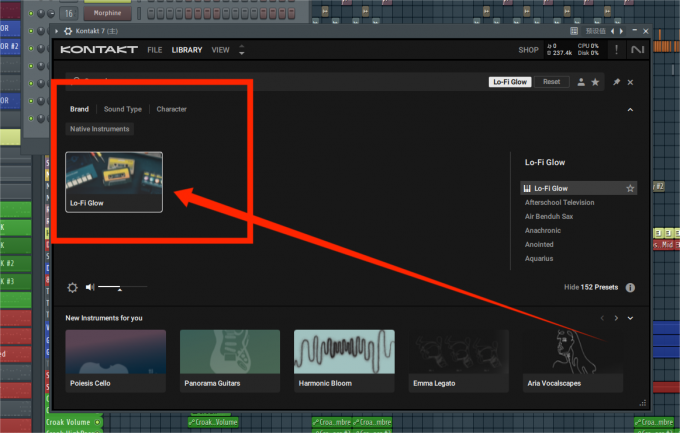Collapse the filter section chevron
Viewport: 680px width, 433px height.
[630, 110]
